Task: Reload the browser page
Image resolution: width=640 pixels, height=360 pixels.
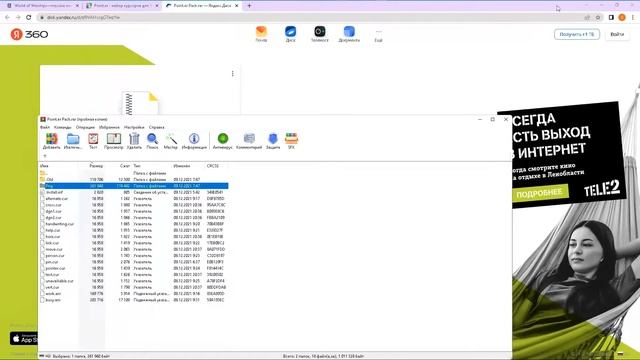Action: 29,18
